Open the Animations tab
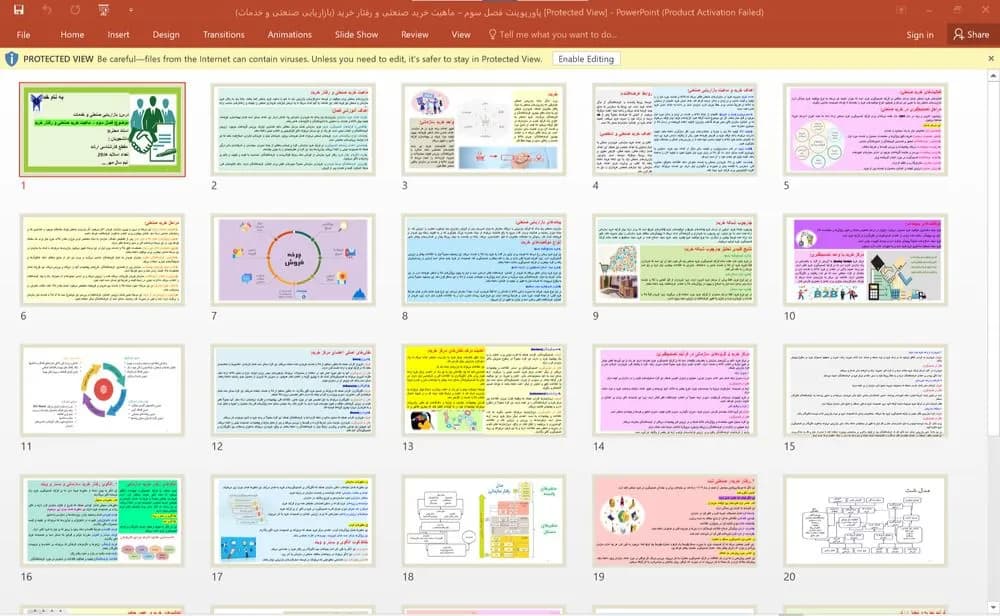The image size is (1000, 616). (x=290, y=35)
